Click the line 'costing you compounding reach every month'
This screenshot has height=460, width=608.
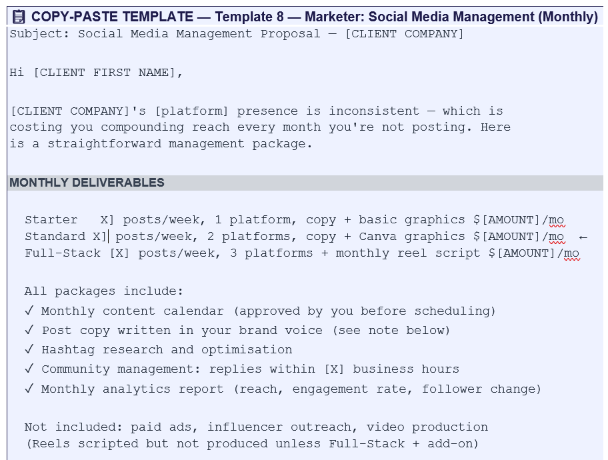pyautogui.click(x=260, y=127)
